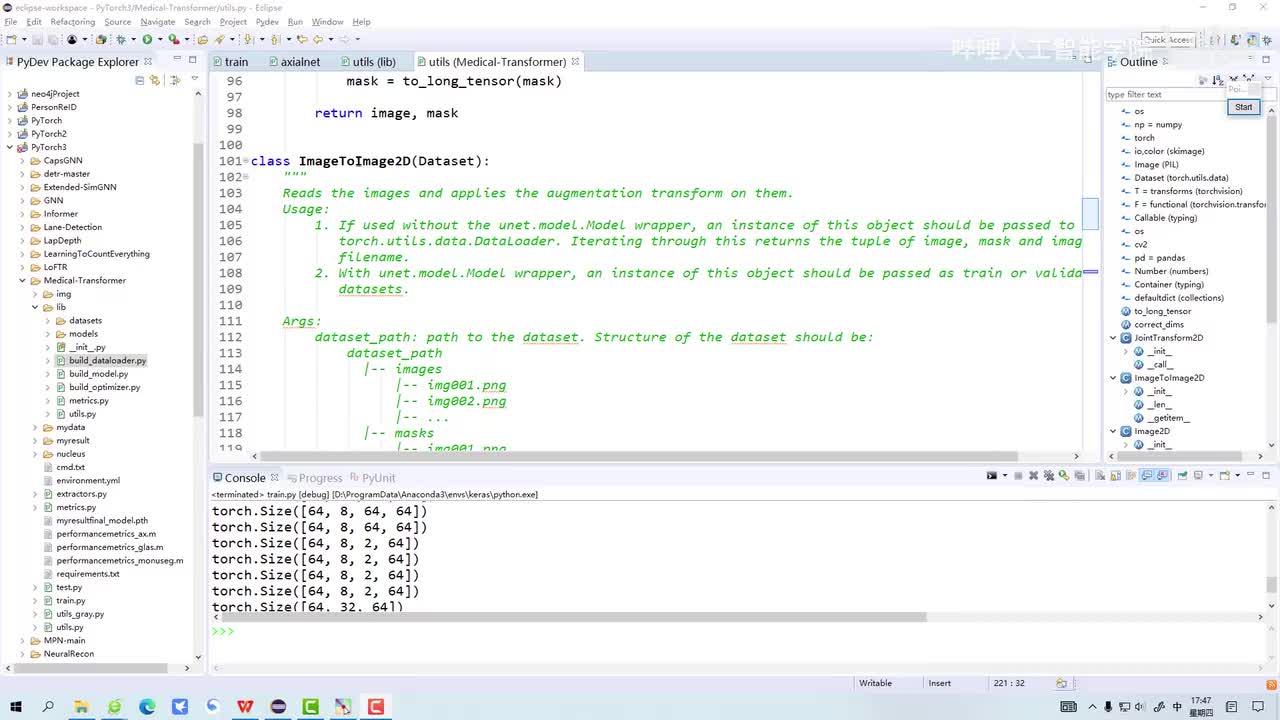Click the Quick Access search field
The height and width of the screenshot is (720, 1280).
(1168, 40)
